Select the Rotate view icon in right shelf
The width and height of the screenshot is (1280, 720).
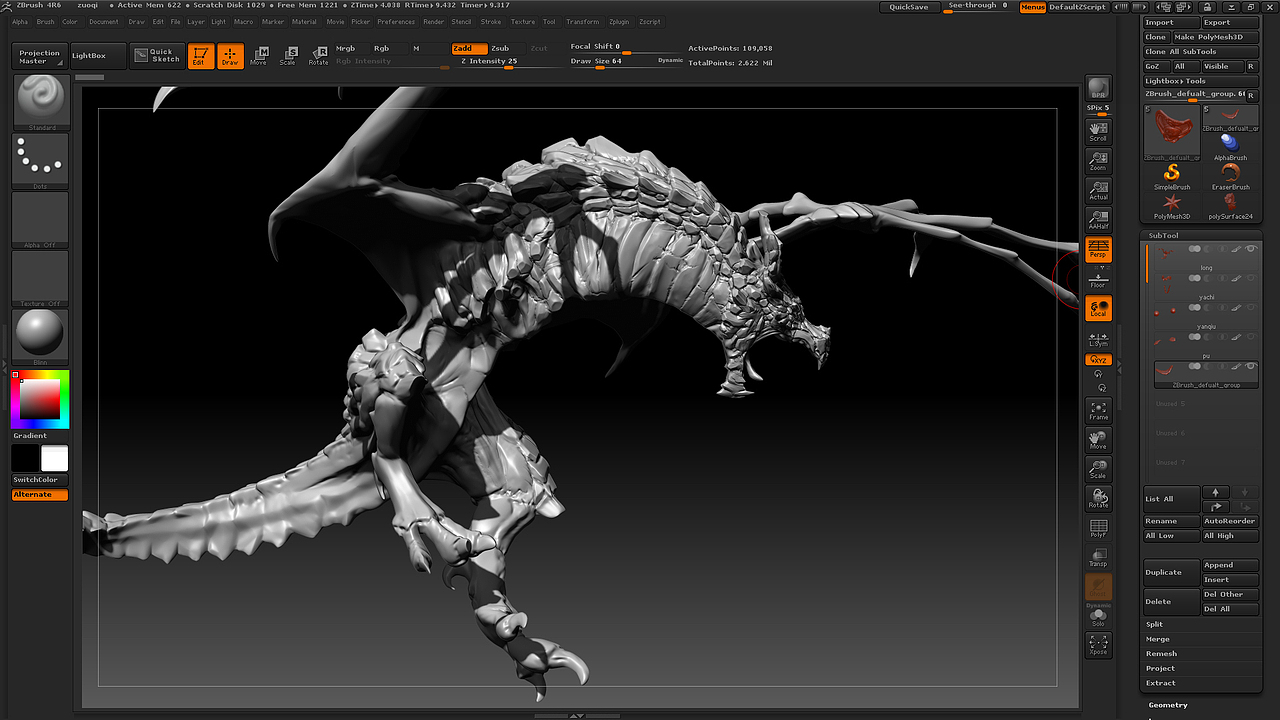tap(1098, 498)
